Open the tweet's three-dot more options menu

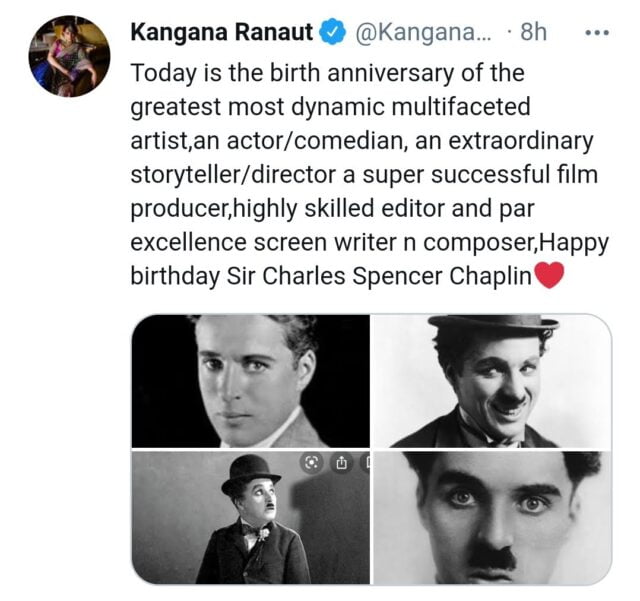click(597, 32)
